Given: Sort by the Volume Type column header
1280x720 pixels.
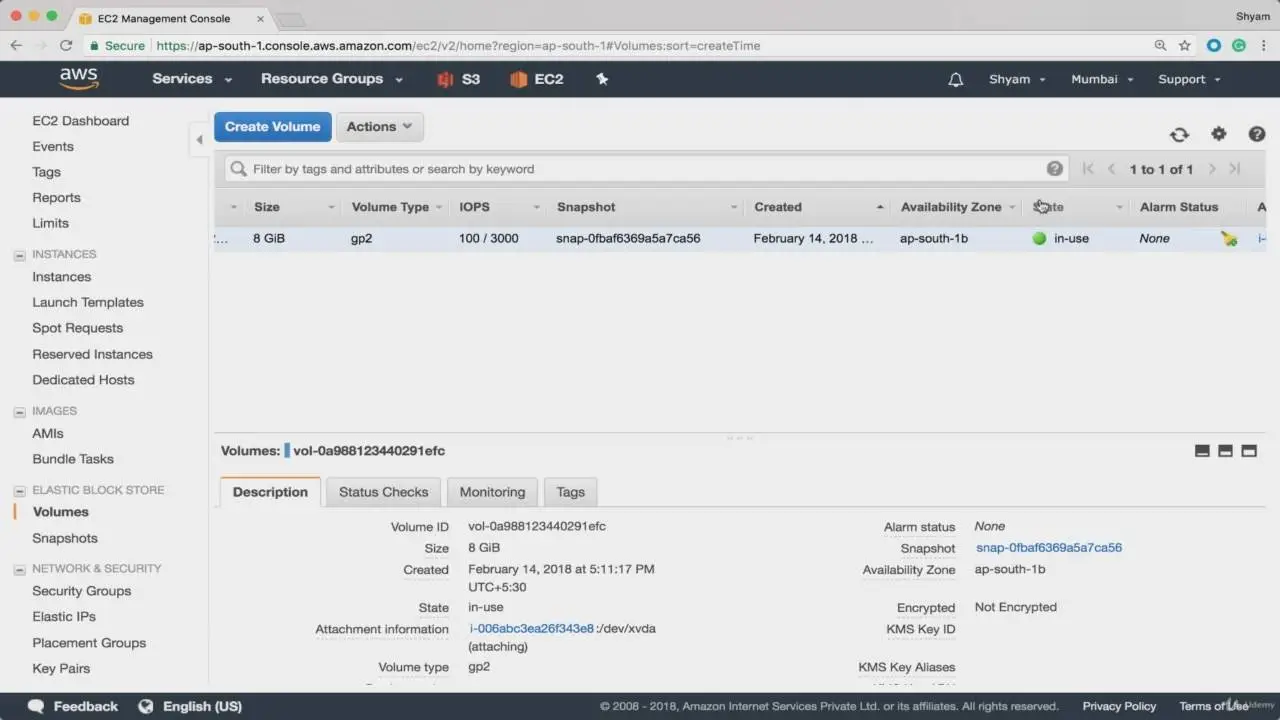Looking at the screenshot, I should pyautogui.click(x=390, y=207).
